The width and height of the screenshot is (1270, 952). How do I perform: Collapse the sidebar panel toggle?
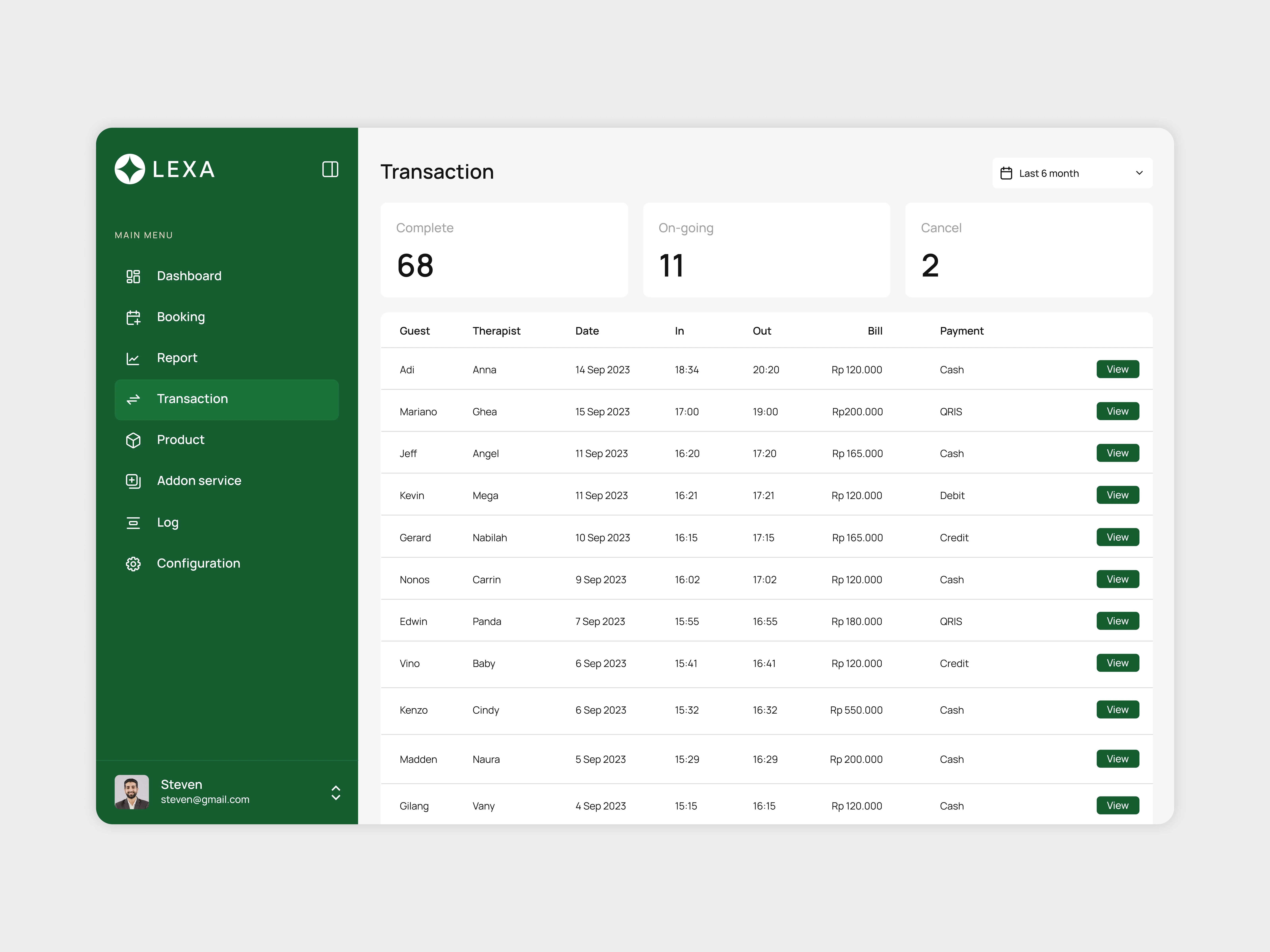click(330, 169)
